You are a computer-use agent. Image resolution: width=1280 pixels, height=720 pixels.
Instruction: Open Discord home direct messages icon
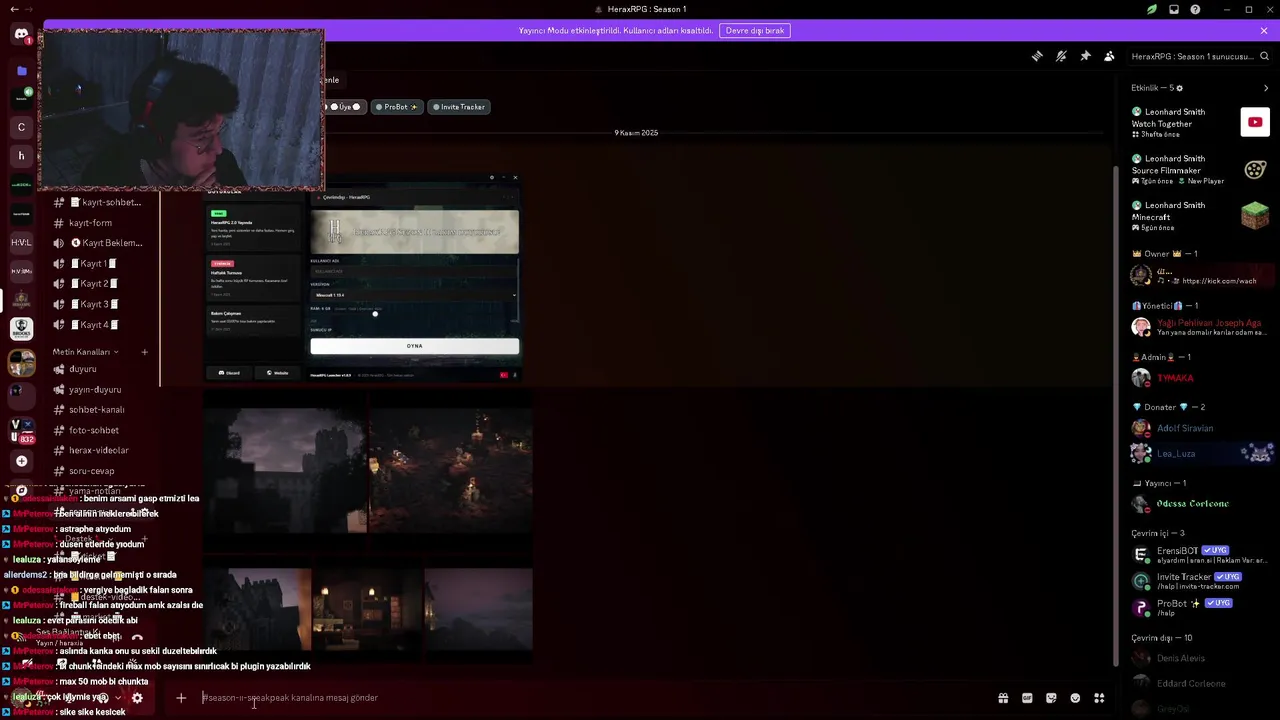tap(21, 34)
